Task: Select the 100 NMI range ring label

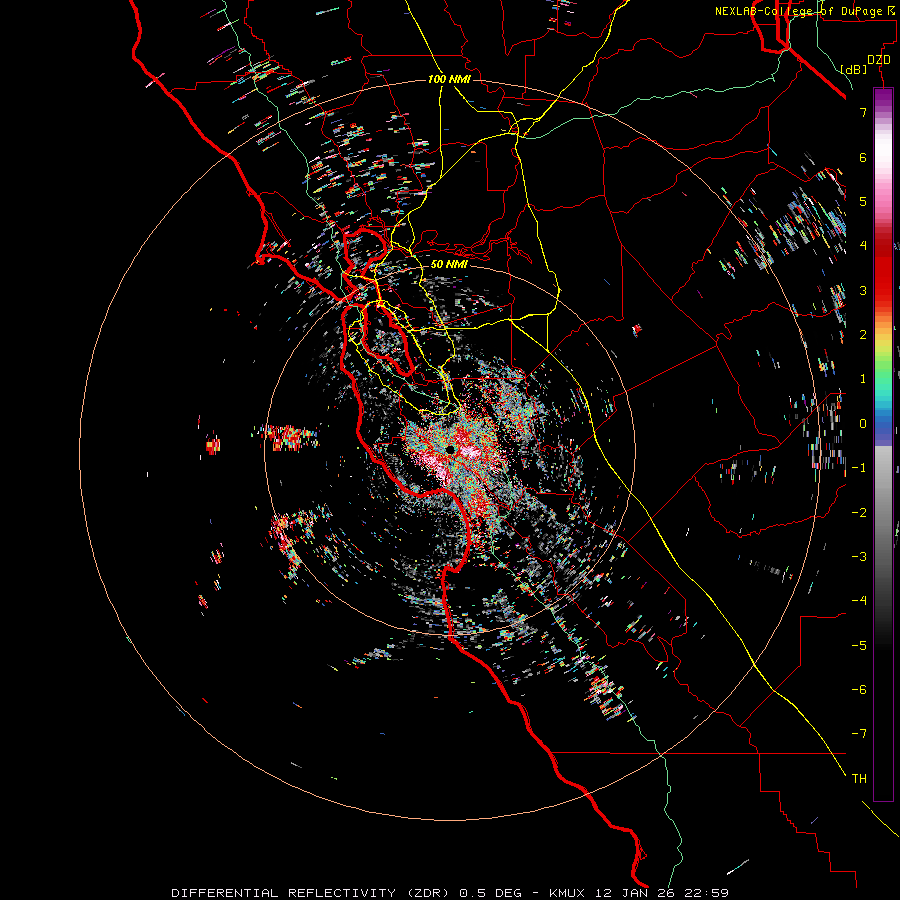Action: point(449,79)
